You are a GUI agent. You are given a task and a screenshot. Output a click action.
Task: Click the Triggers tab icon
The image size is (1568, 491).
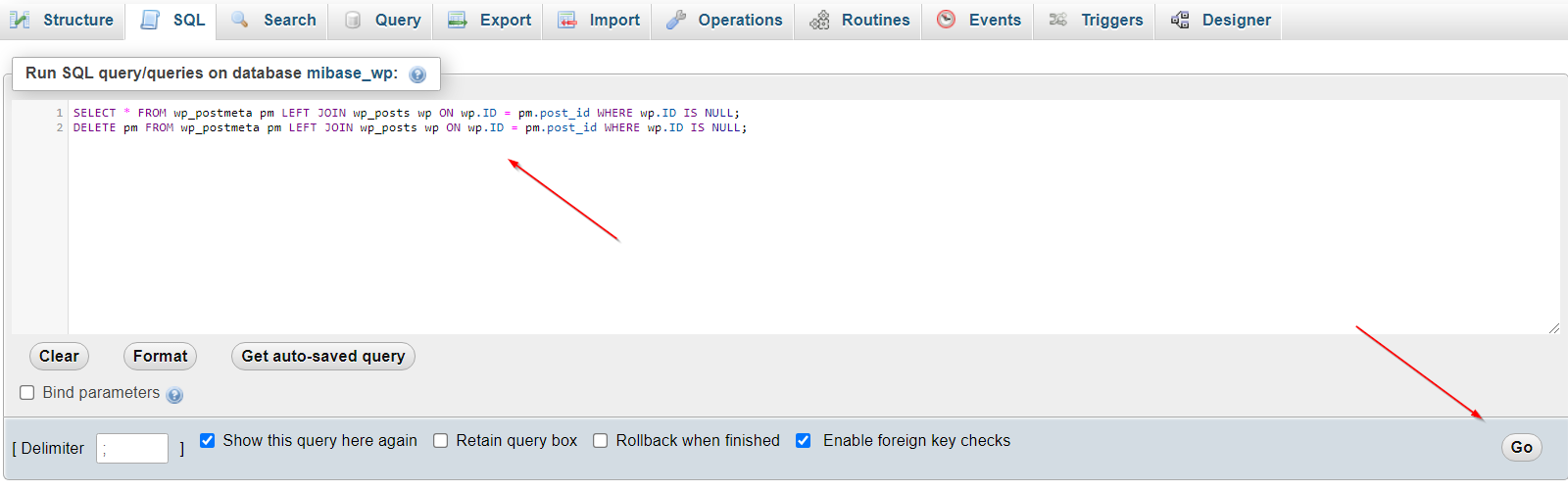pos(1058,20)
